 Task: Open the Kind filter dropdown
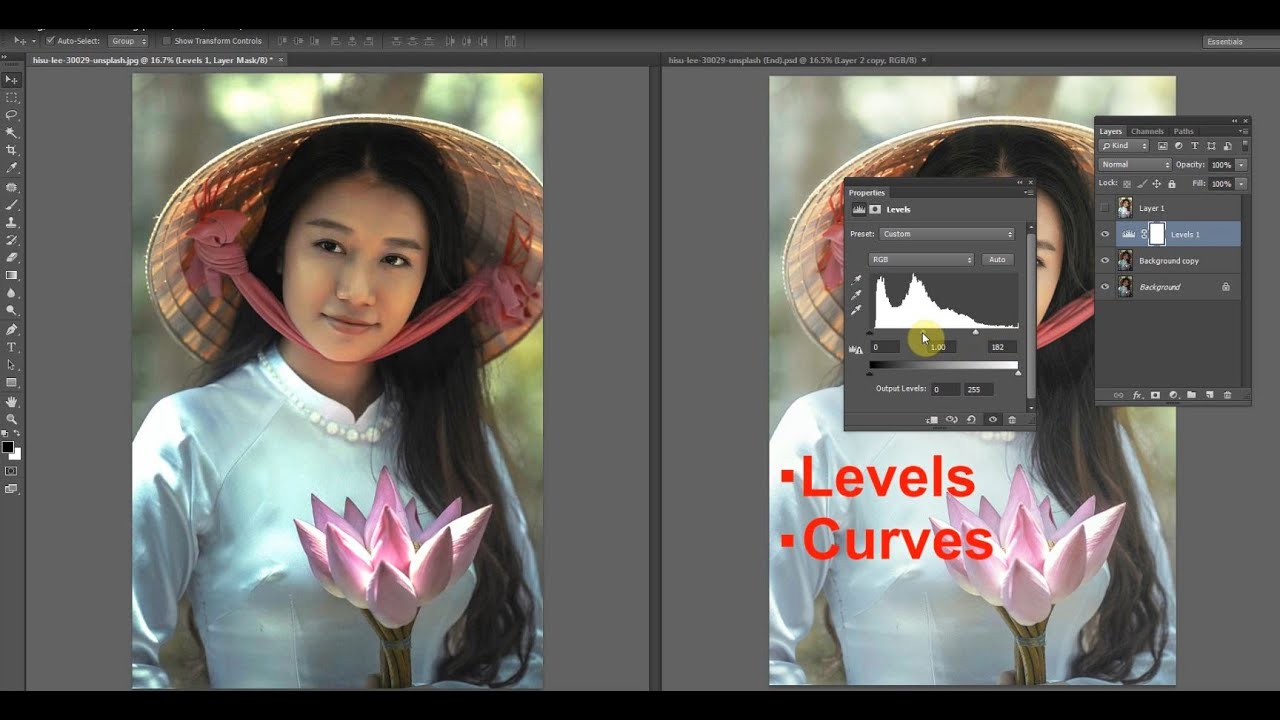pyautogui.click(x=1124, y=146)
